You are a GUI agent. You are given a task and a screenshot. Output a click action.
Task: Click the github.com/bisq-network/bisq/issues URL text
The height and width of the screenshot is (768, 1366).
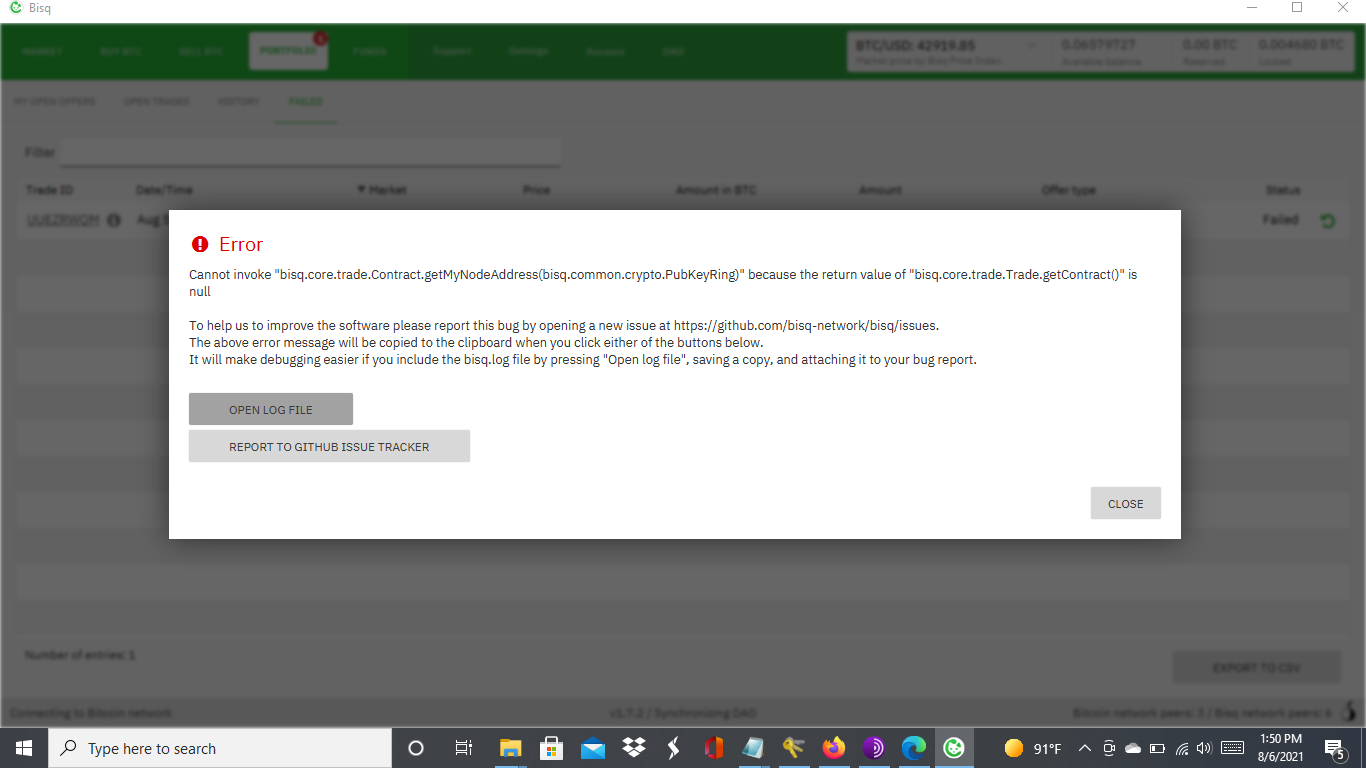pos(806,325)
